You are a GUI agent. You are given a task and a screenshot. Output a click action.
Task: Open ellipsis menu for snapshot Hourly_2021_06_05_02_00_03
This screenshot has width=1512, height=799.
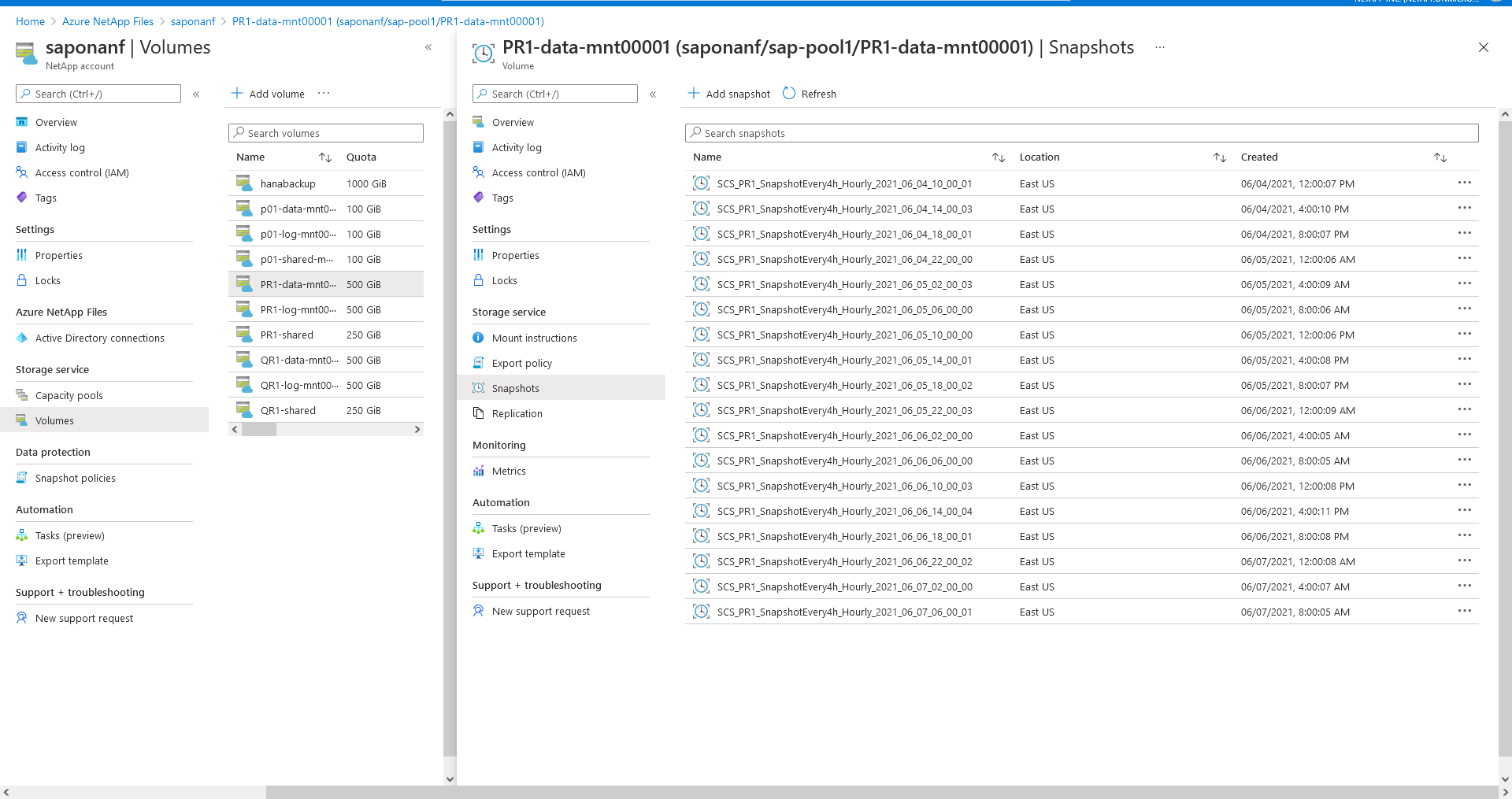1464,284
